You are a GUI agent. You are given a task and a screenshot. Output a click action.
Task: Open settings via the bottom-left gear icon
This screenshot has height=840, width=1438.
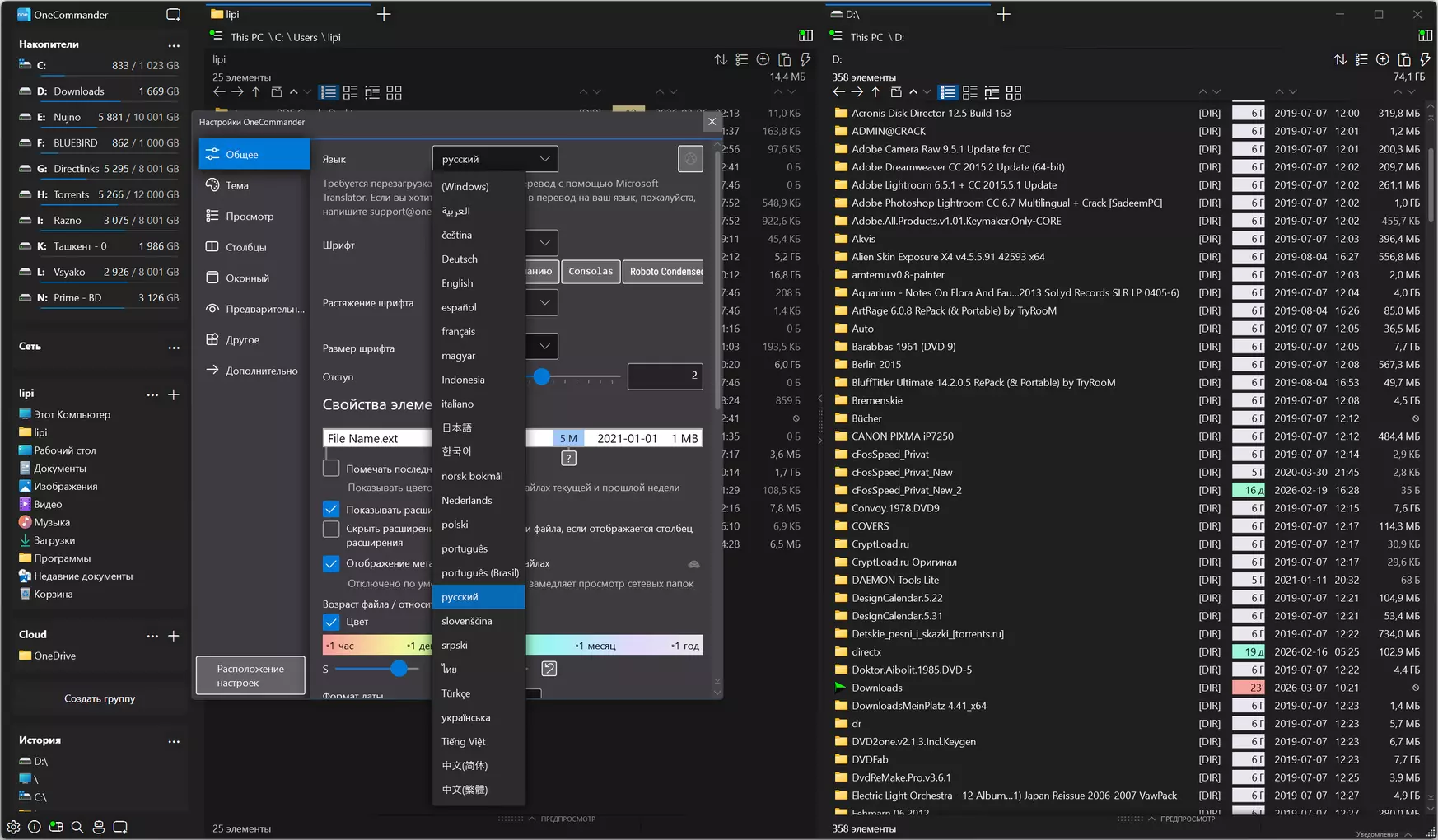(13, 827)
